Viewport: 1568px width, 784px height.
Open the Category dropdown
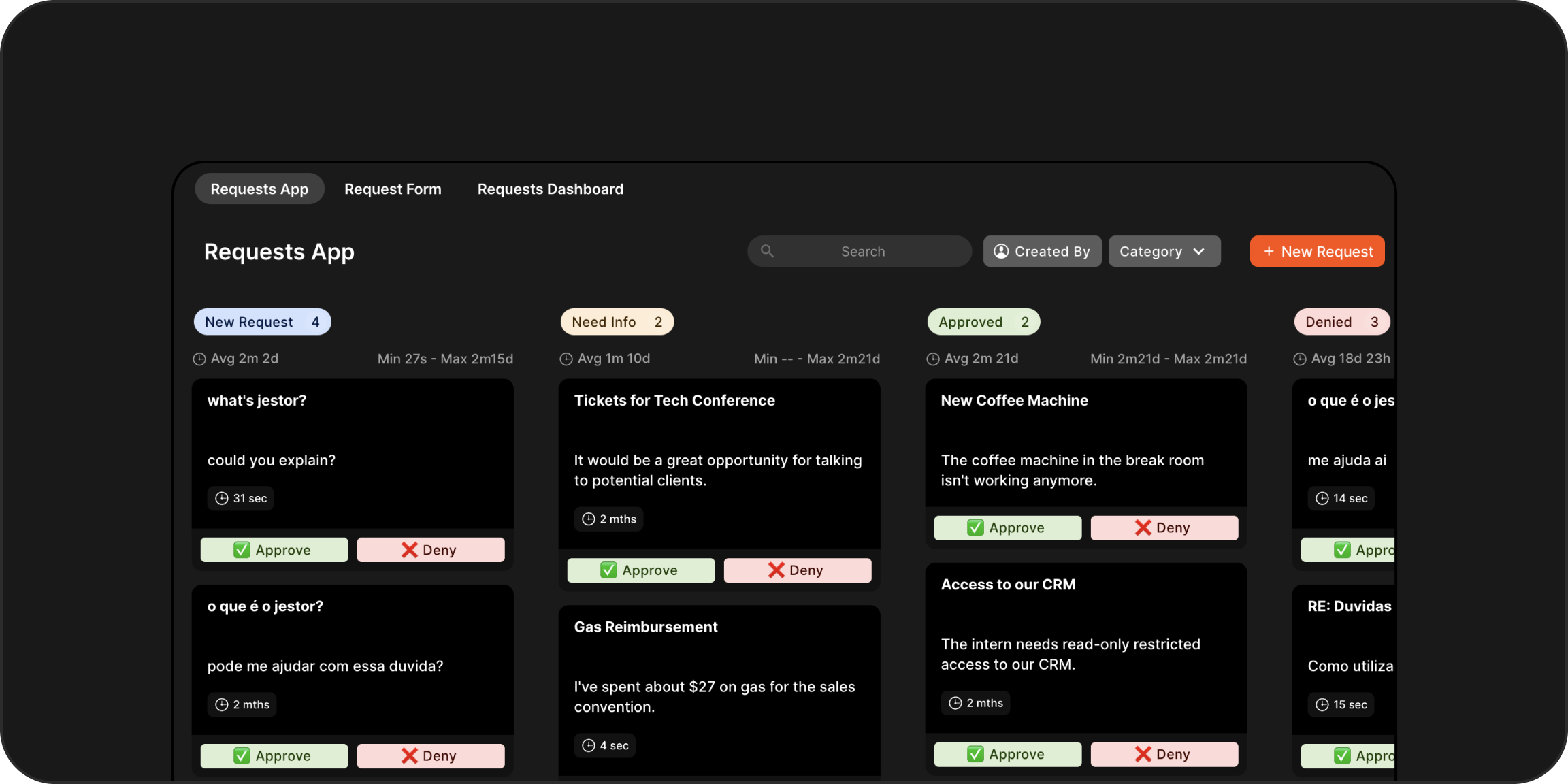(x=1164, y=251)
